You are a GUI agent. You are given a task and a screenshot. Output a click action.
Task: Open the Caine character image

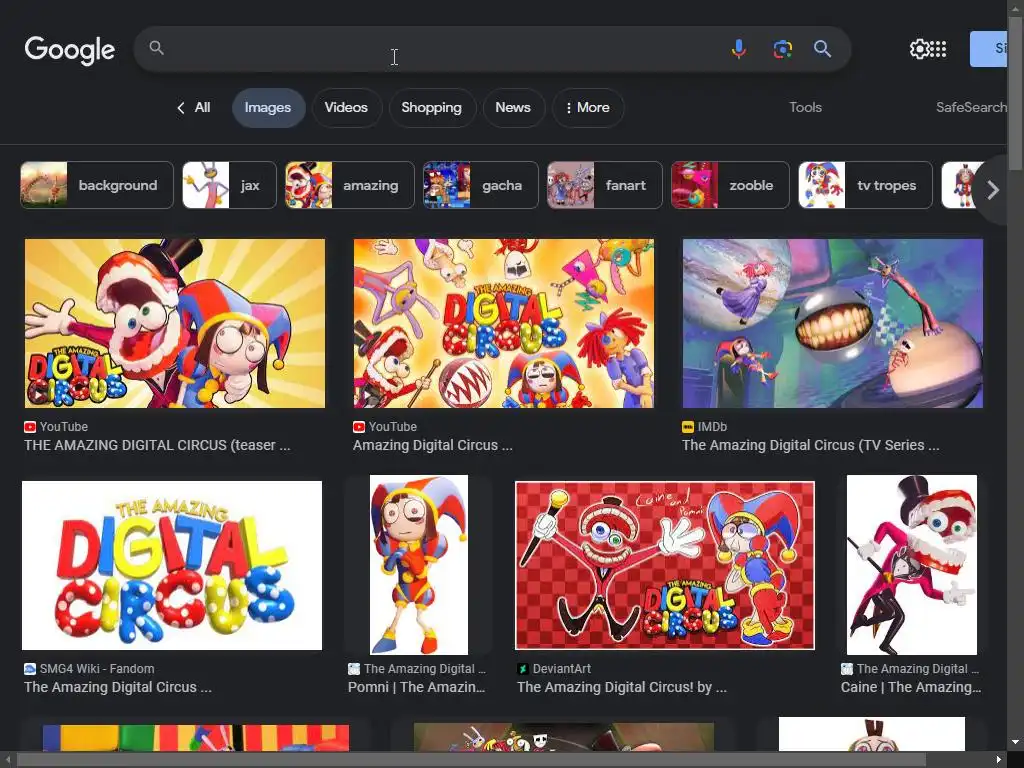[x=912, y=565]
